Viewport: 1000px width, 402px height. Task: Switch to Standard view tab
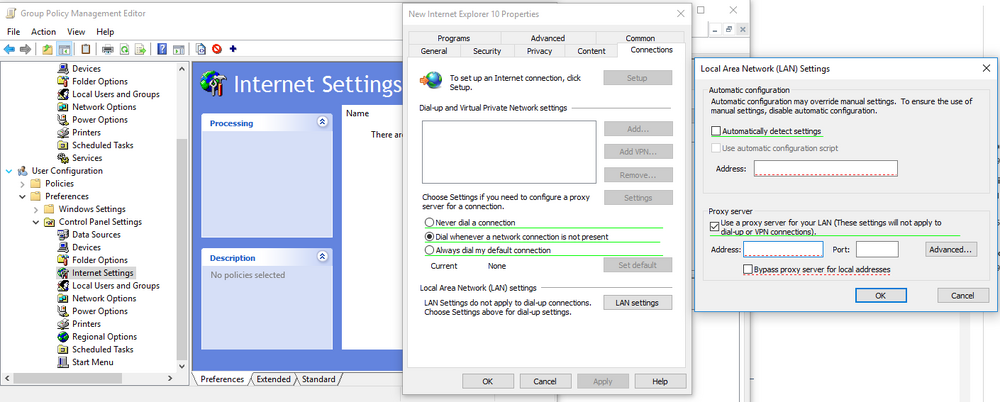[x=318, y=379]
